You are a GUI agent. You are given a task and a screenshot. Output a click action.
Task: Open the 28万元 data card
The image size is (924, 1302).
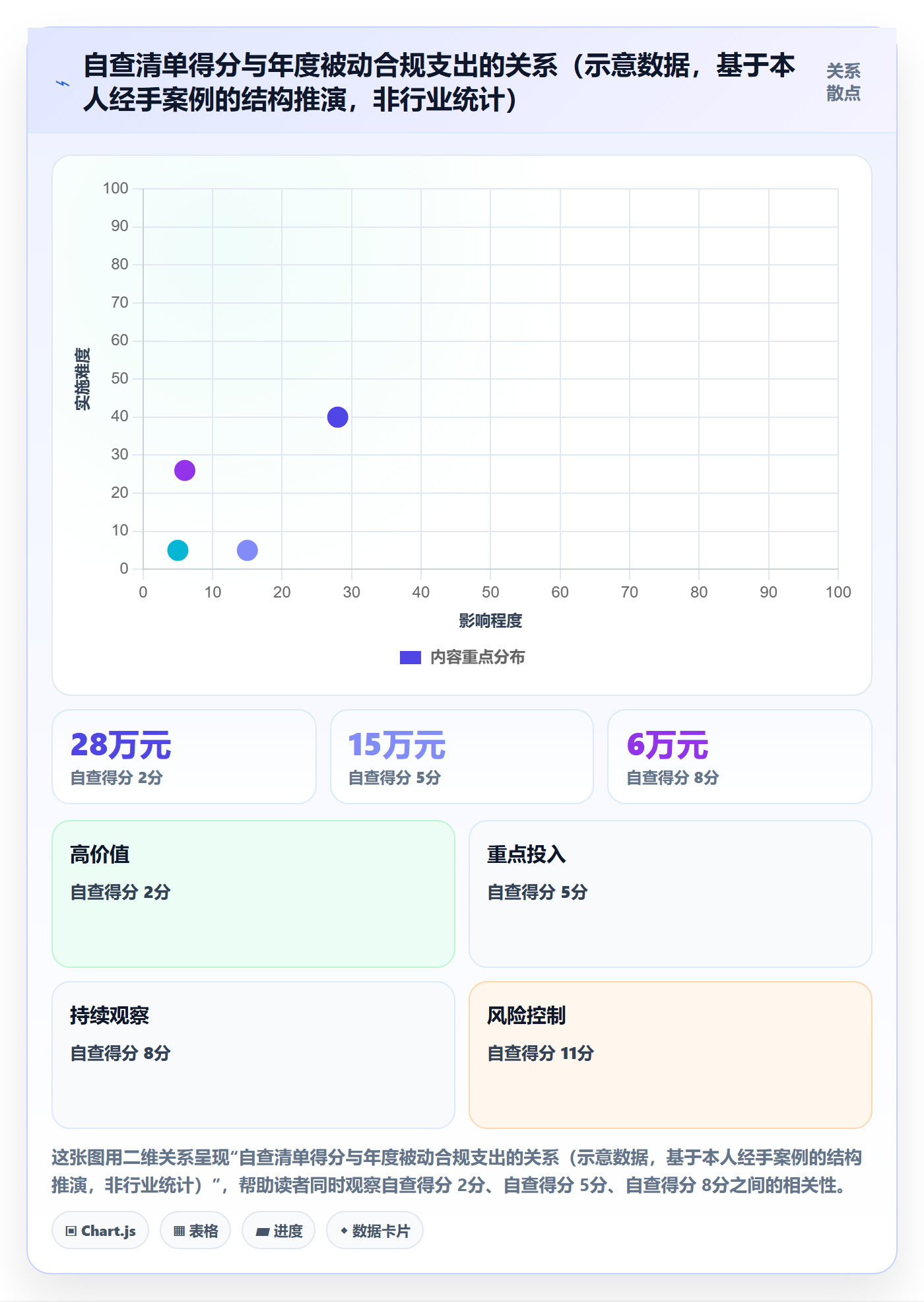point(184,757)
